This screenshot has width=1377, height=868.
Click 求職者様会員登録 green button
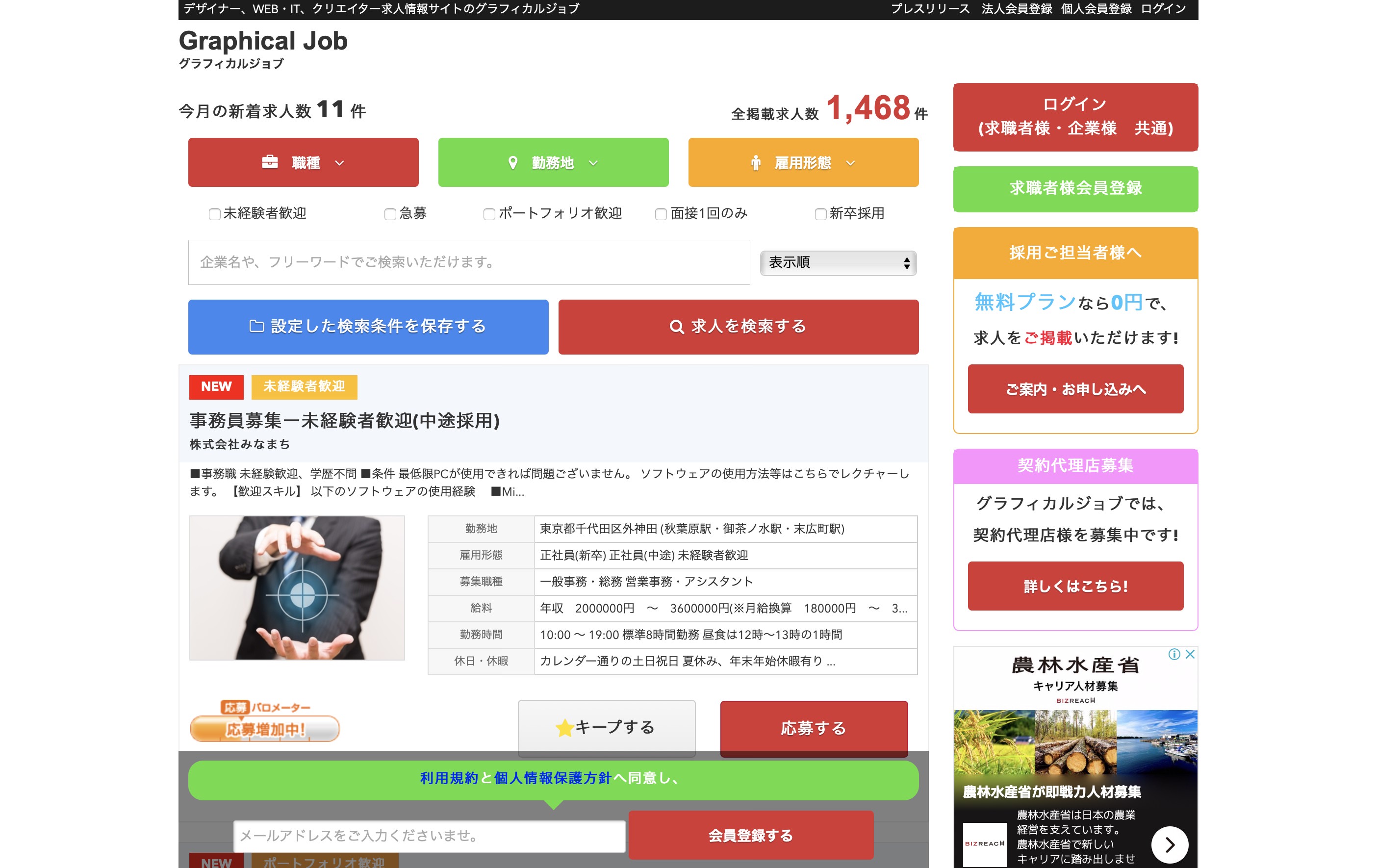coord(1075,189)
